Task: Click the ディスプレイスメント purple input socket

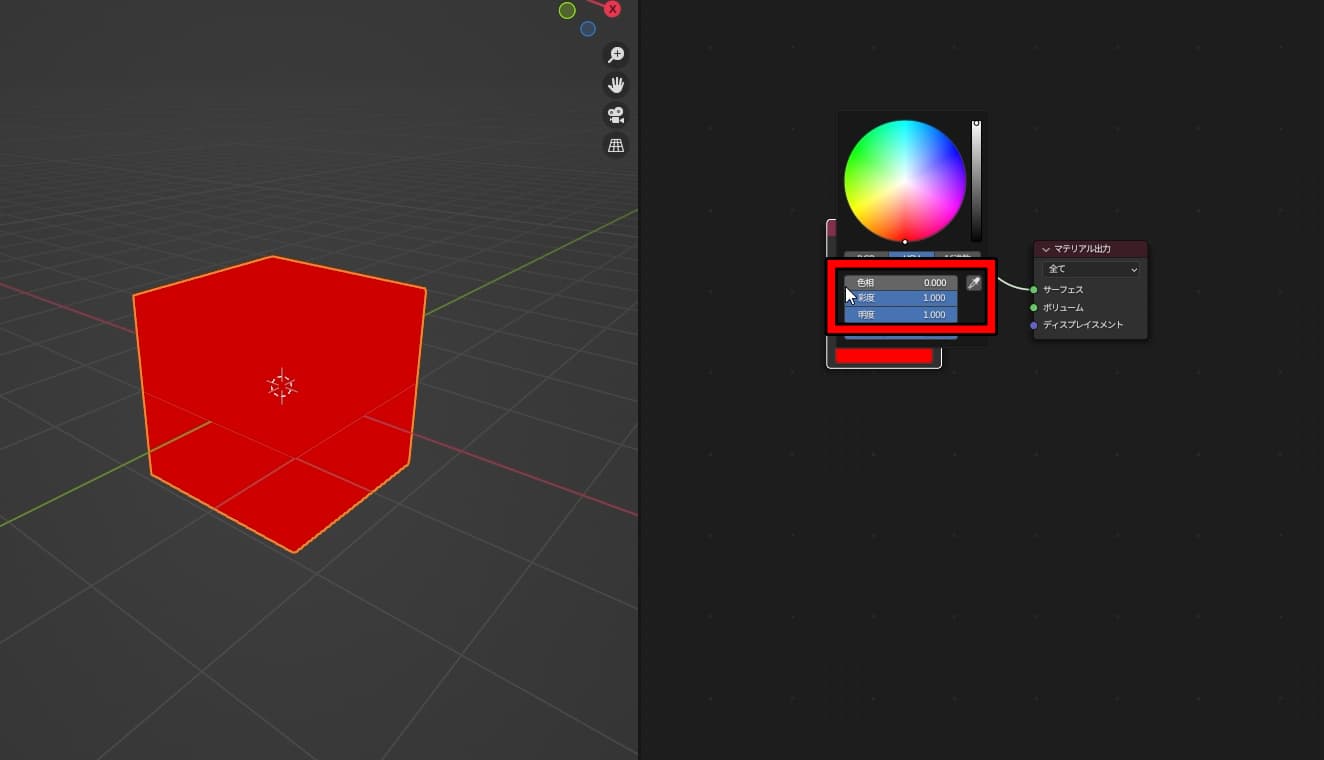Action: [x=1033, y=325]
